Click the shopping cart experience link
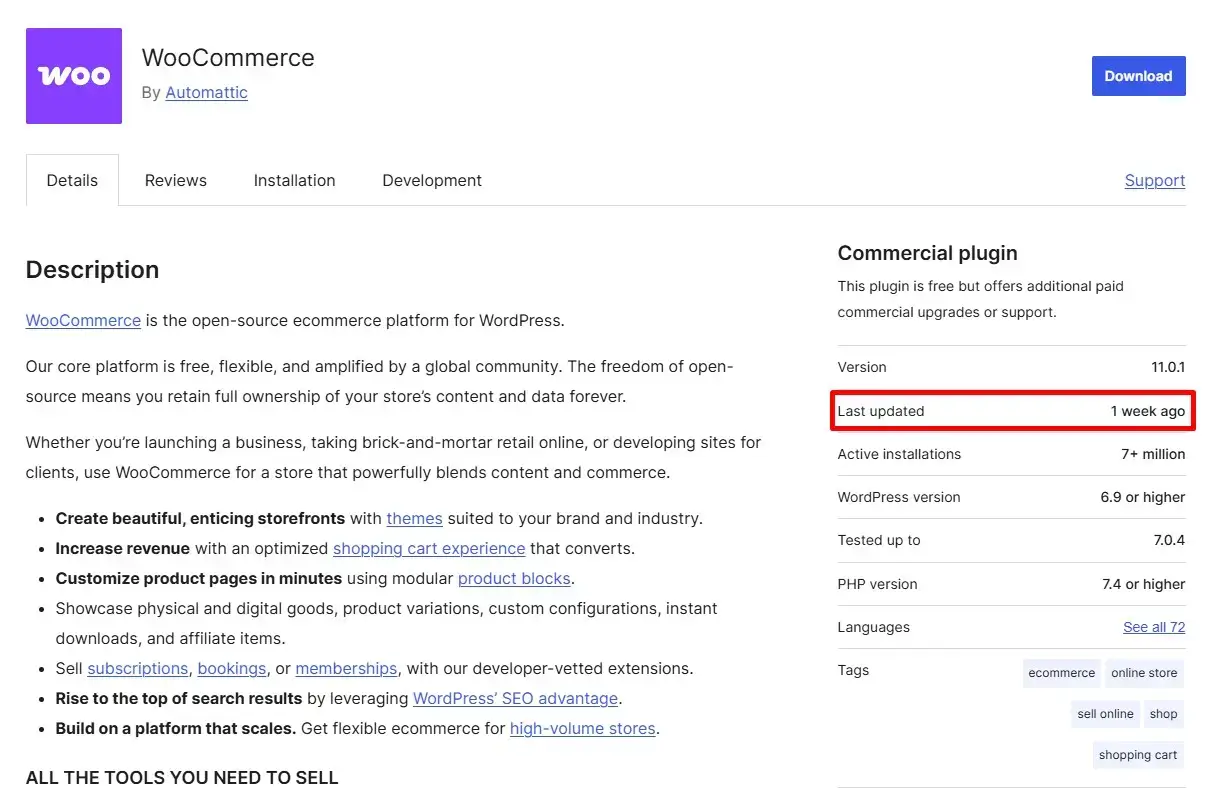This screenshot has width=1230, height=798. (429, 548)
